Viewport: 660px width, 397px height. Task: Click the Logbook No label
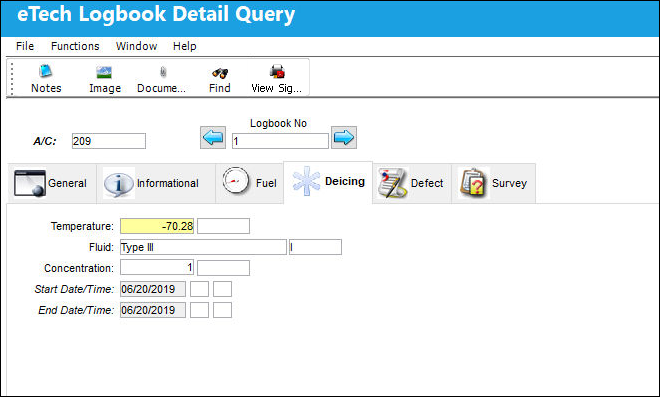point(278,123)
